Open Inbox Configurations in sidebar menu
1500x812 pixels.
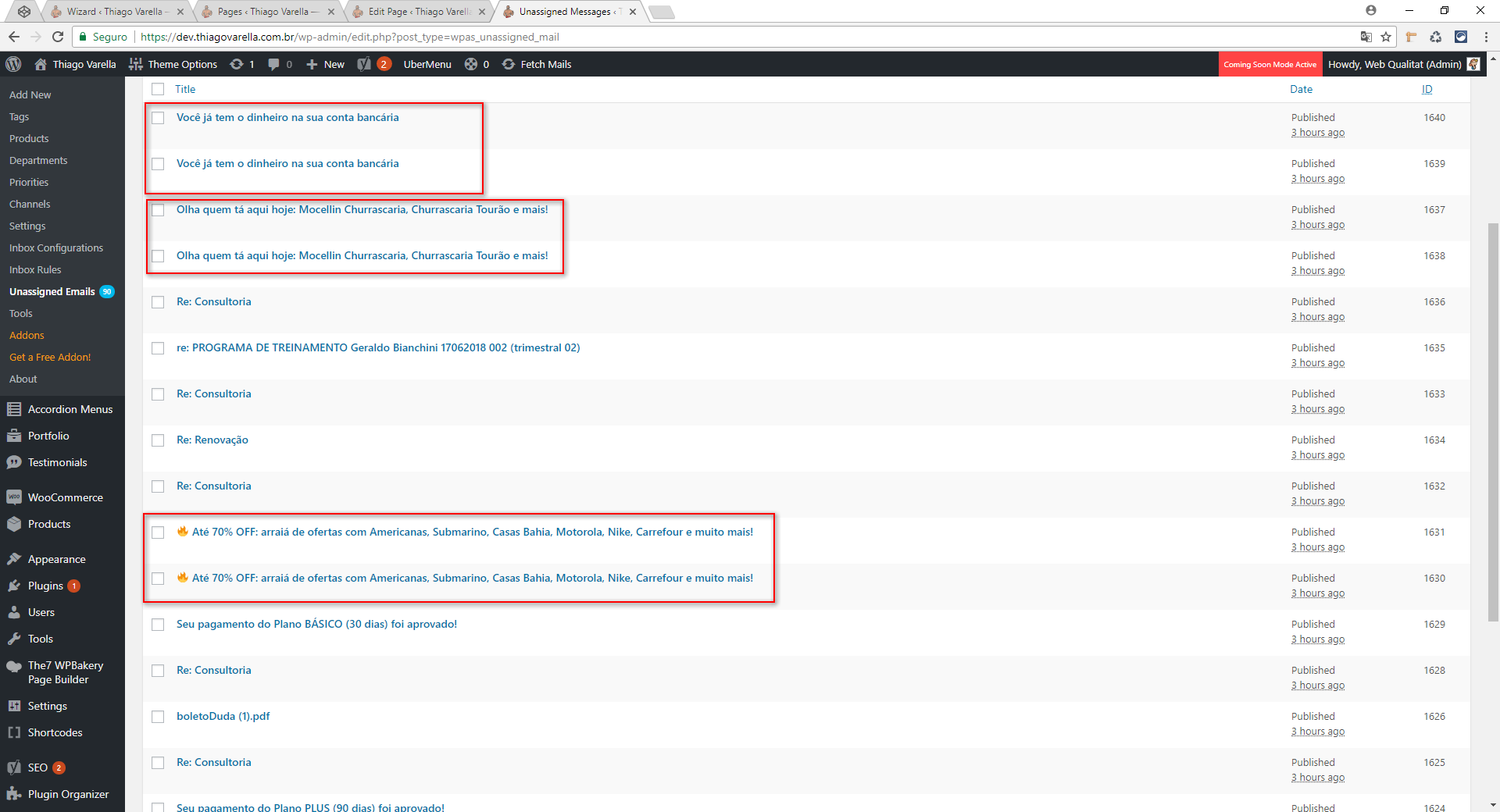pyautogui.click(x=56, y=248)
